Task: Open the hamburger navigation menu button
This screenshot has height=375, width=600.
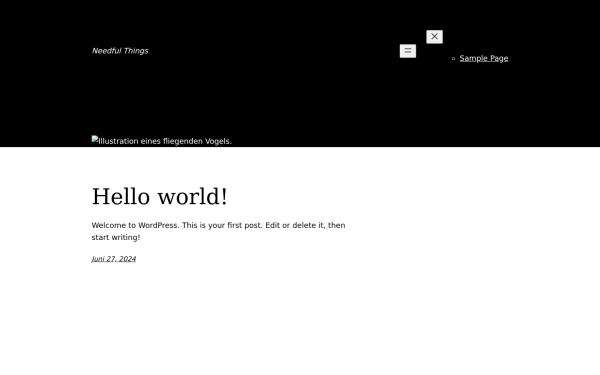Action: click(x=408, y=51)
